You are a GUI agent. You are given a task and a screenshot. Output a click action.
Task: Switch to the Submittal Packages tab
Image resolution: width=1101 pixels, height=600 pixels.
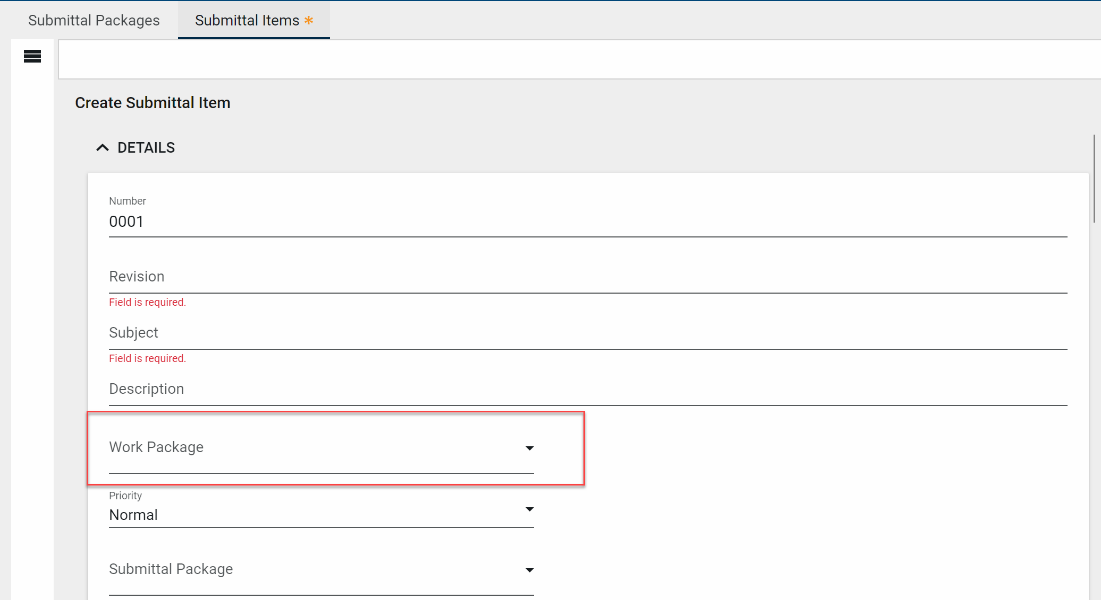[x=94, y=20]
